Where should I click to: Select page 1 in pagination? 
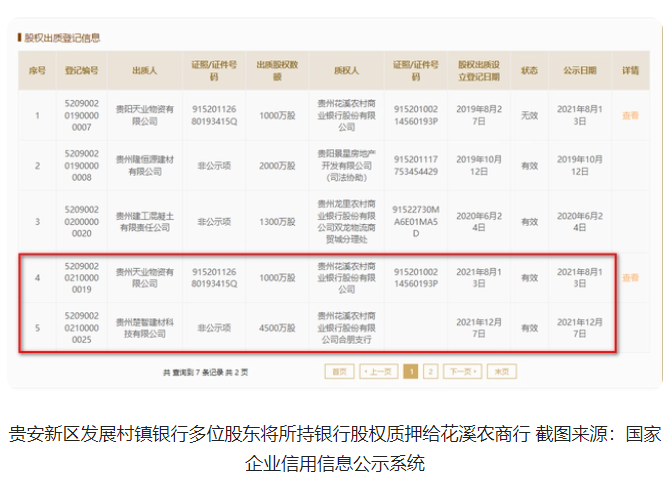(x=411, y=372)
